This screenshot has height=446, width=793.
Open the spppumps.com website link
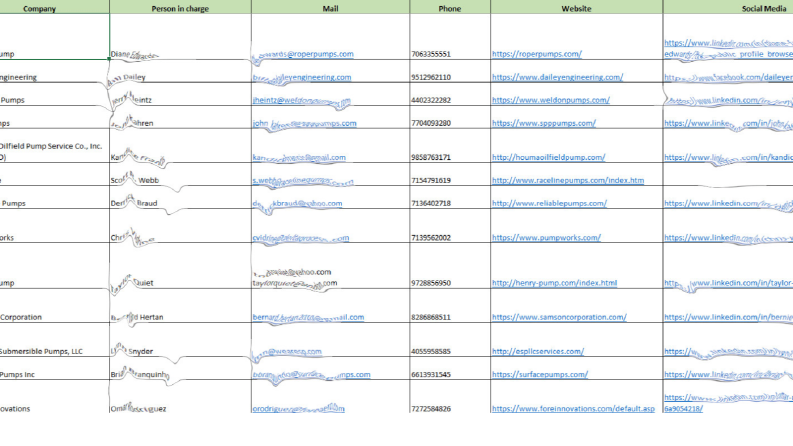[x=544, y=123]
